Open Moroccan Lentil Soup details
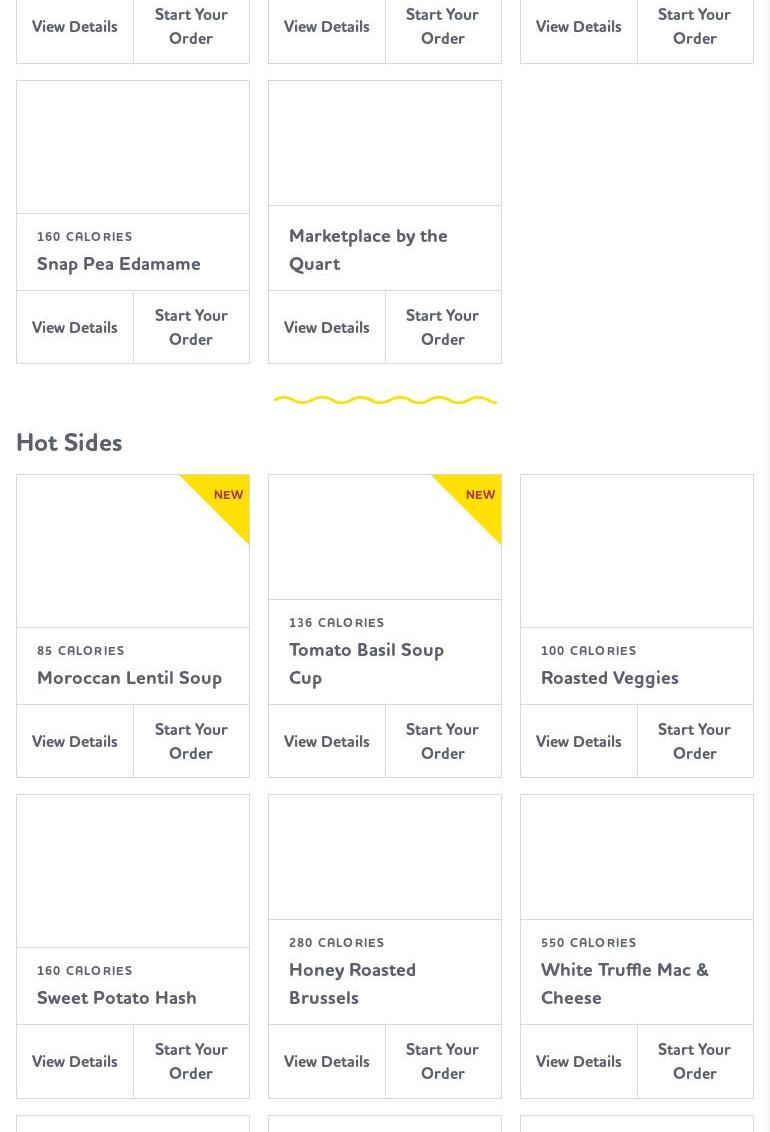The height and width of the screenshot is (1132, 770). click(75, 741)
